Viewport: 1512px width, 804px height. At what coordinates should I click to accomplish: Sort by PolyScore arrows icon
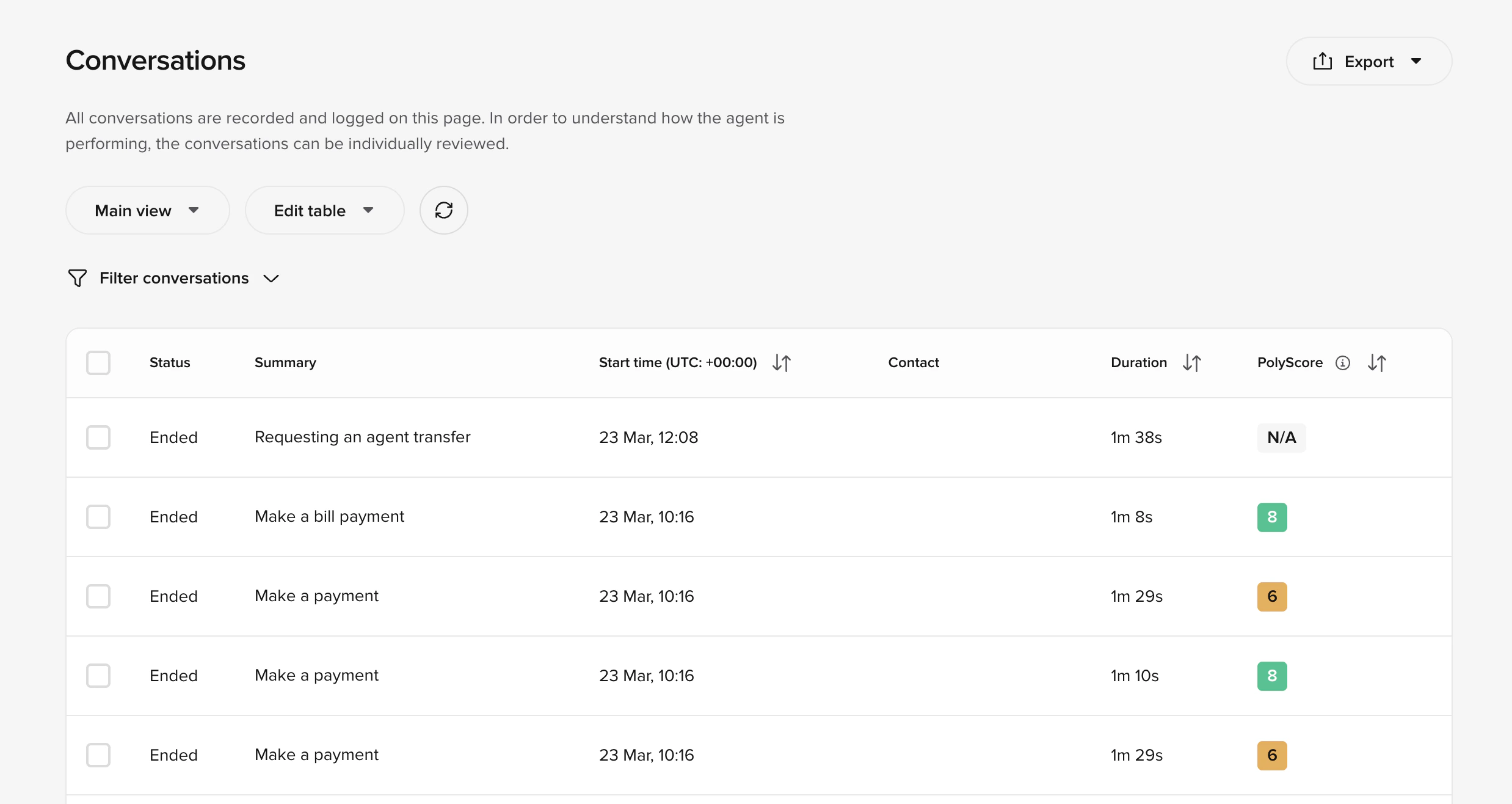pos(1376,363)
